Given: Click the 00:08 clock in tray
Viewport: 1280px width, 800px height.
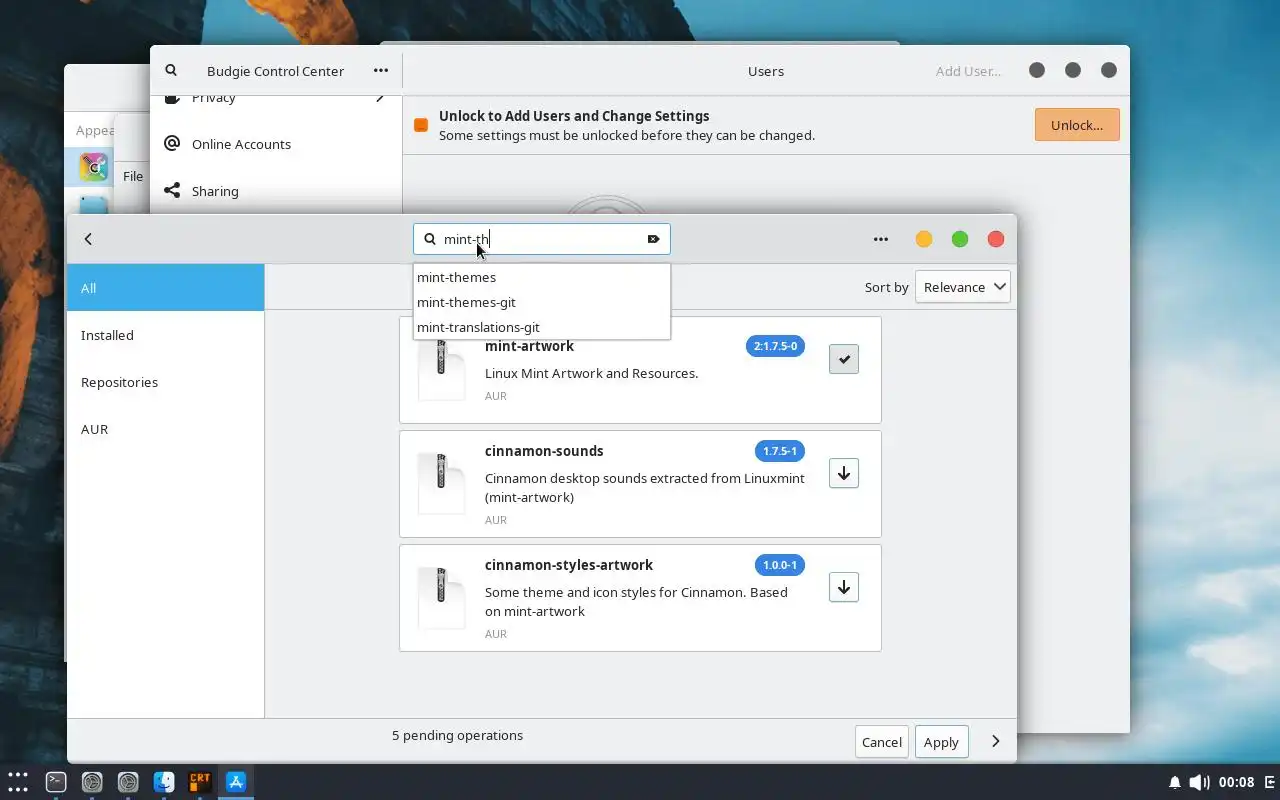Looking at the screenshot, I should point(1237,782).
